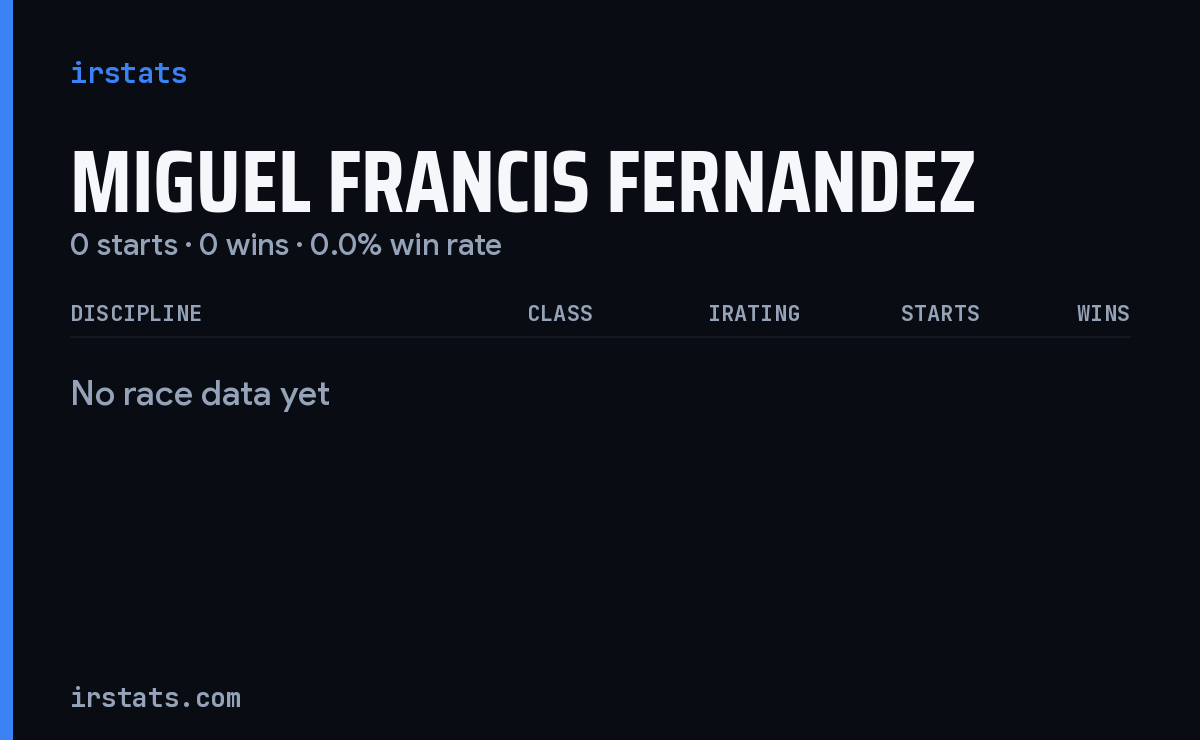Click the dot separator after "0 starts"
Image resolution: width=1200 pixels, height=740 pixels.
(188, 246)
